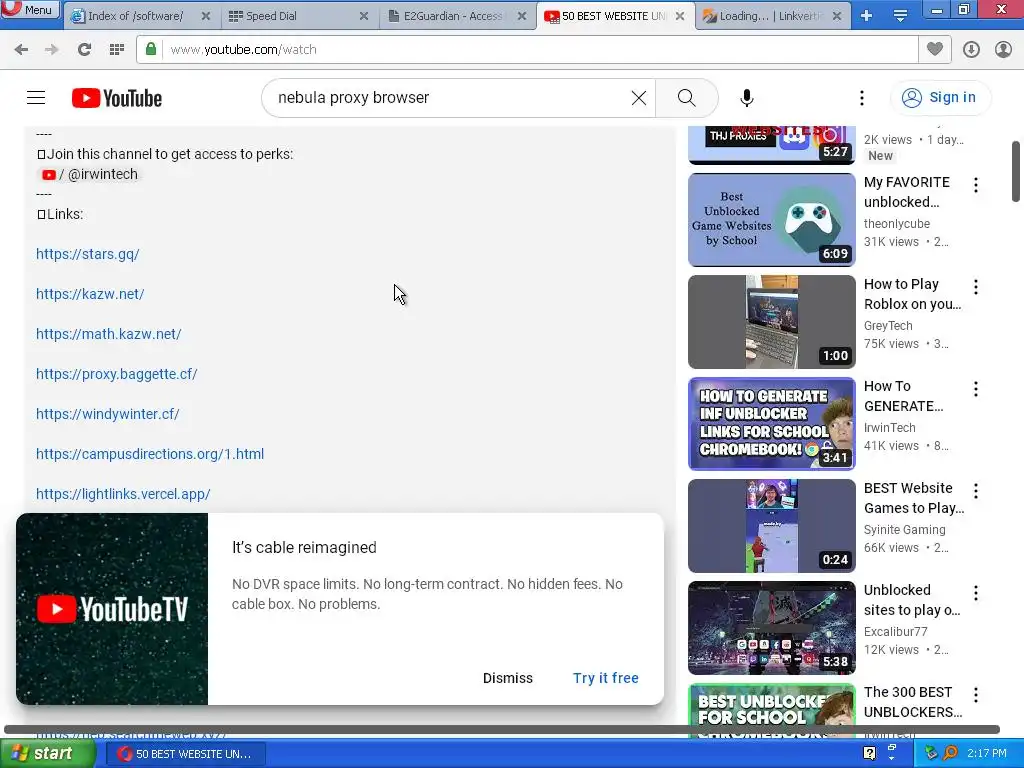Open the Windows start button
This screenshot has height=768, width=1024.
coord(47,754)
